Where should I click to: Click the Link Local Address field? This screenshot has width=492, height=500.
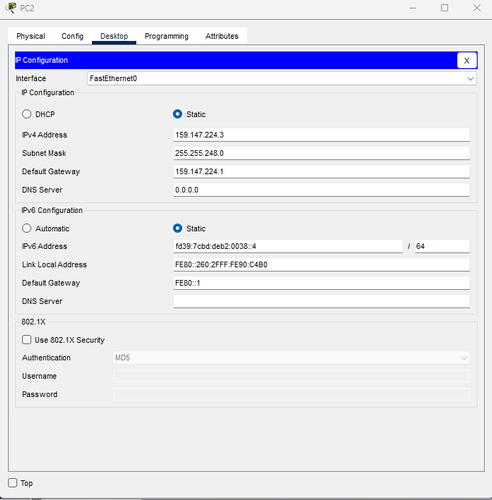pyautogui.click(x=321, y=265)
